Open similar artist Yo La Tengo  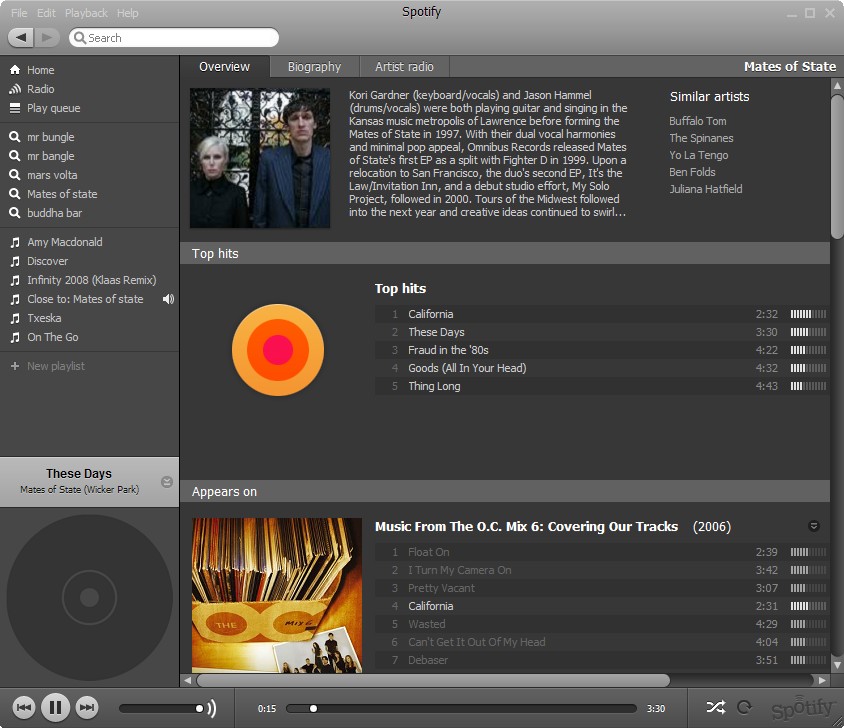pyautogui.click(x=699, y=155)
